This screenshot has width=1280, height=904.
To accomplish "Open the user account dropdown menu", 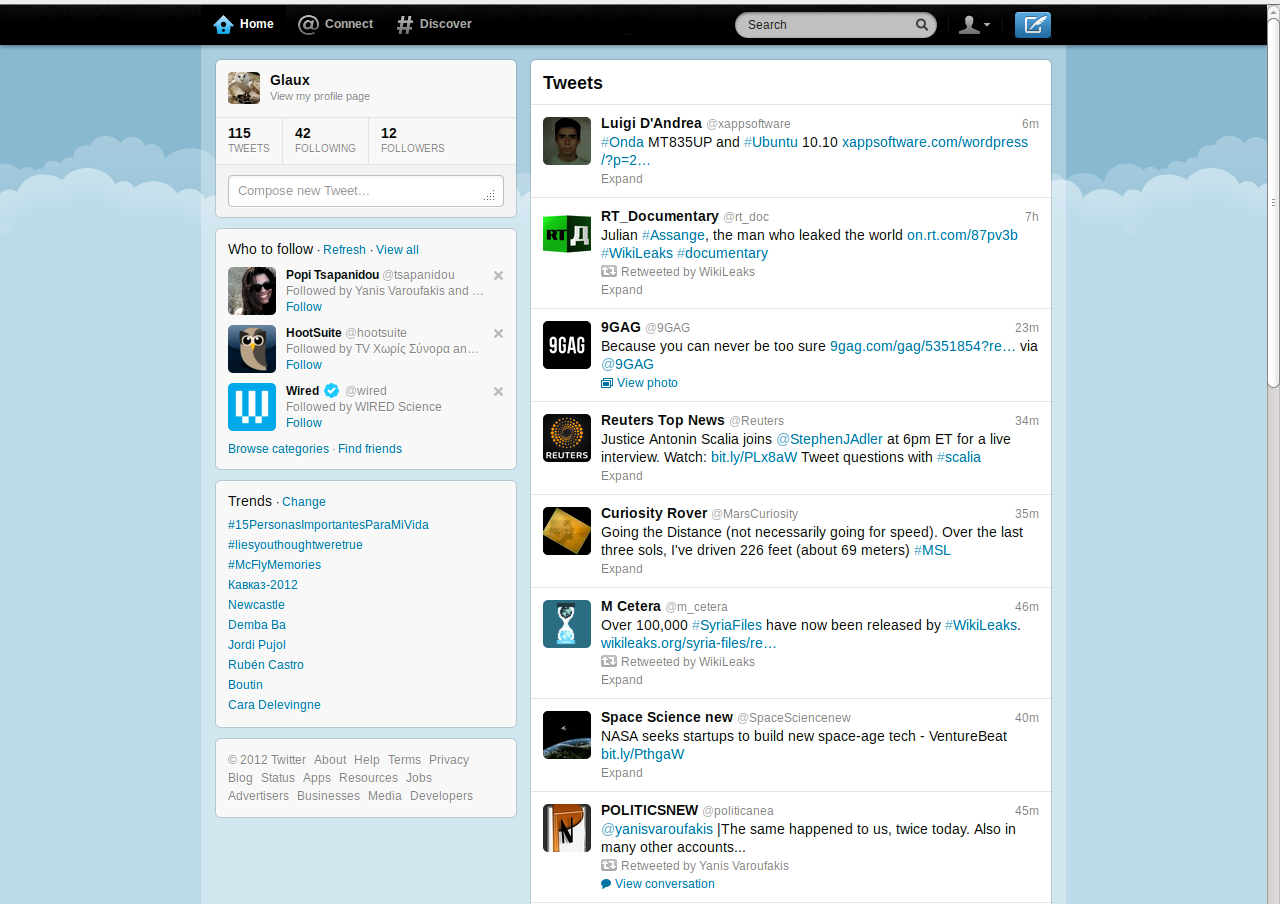I will coord(974,25).
